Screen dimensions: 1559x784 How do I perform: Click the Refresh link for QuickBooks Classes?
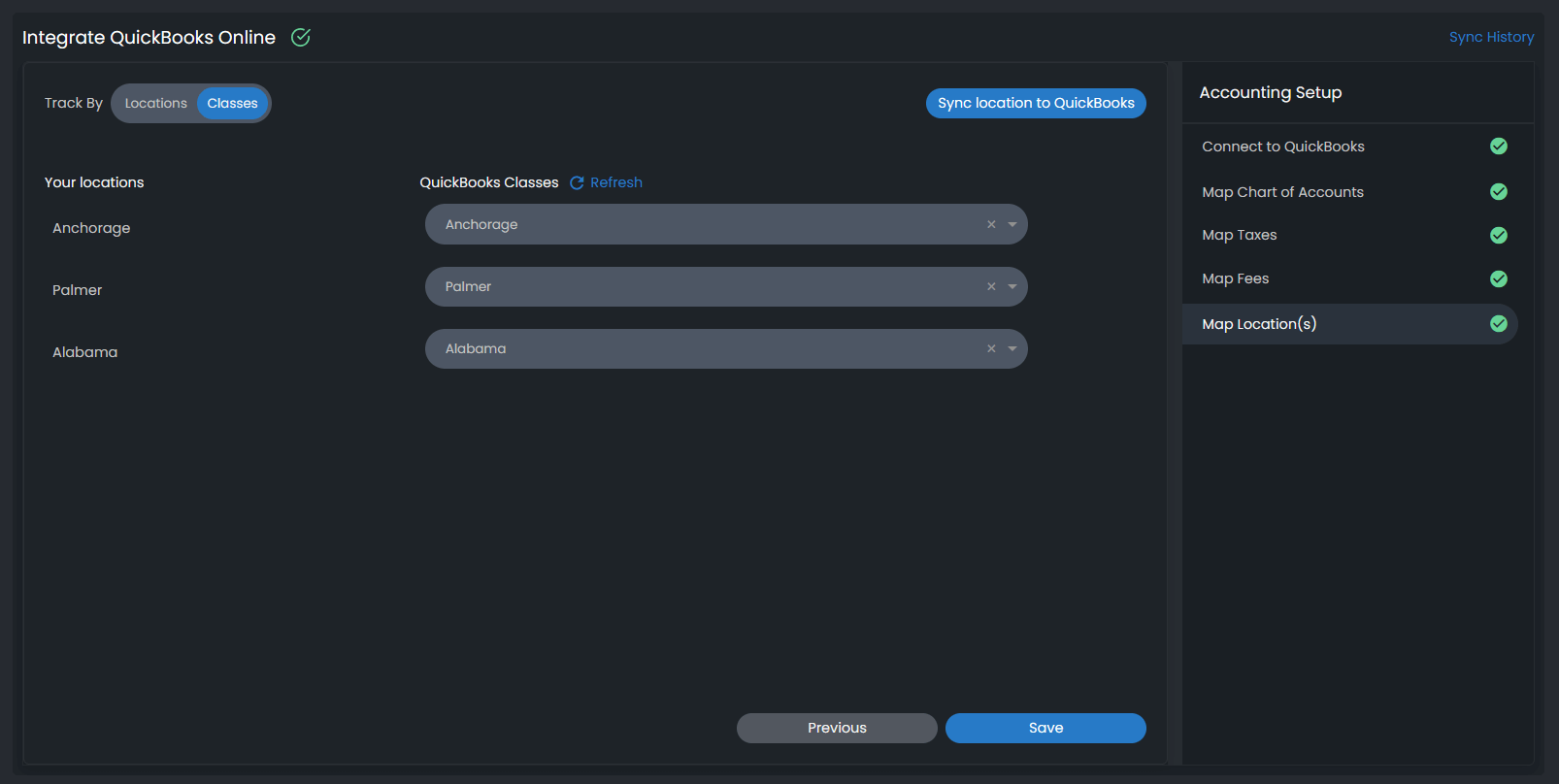click(616, 182)
